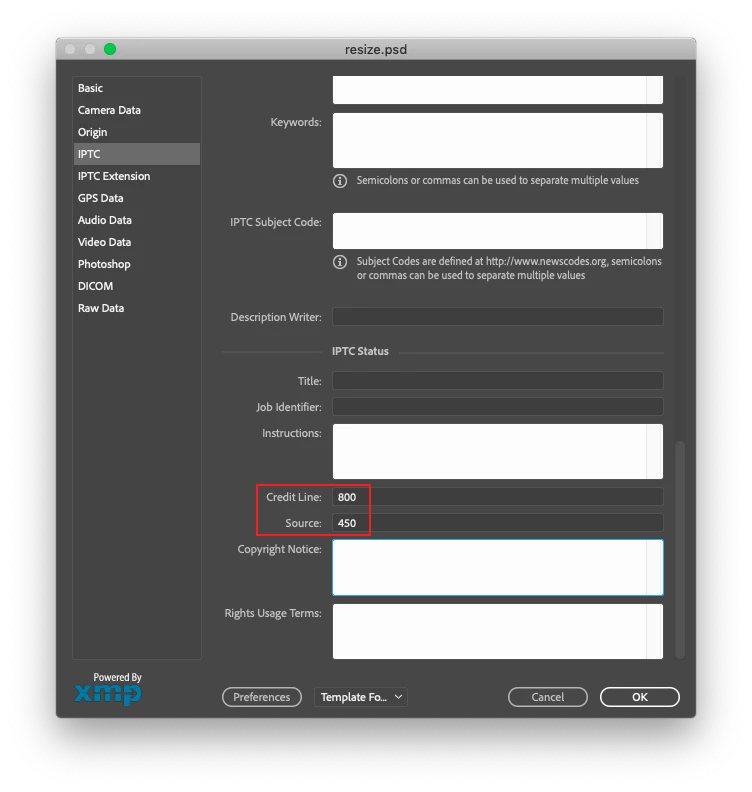This screenshot has width=752, height=792.
Task: Click the Copyright Notice text area
Action: (x=497, y=567)
